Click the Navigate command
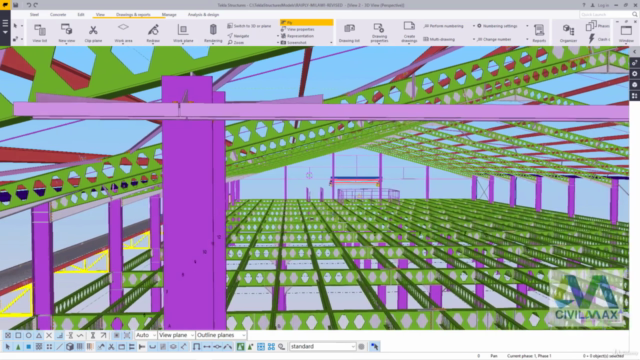The width and height of the screenshot is (640, 360). (x=239, y=36)
